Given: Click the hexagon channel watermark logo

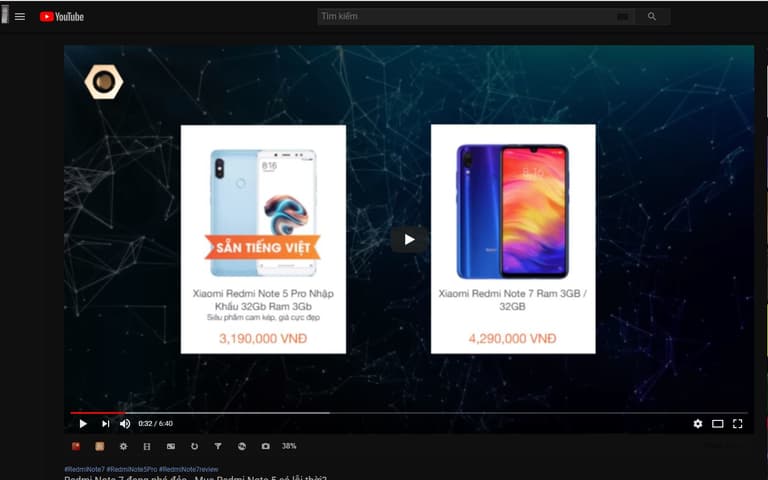Looking at the screenshot, I should 104,82.
